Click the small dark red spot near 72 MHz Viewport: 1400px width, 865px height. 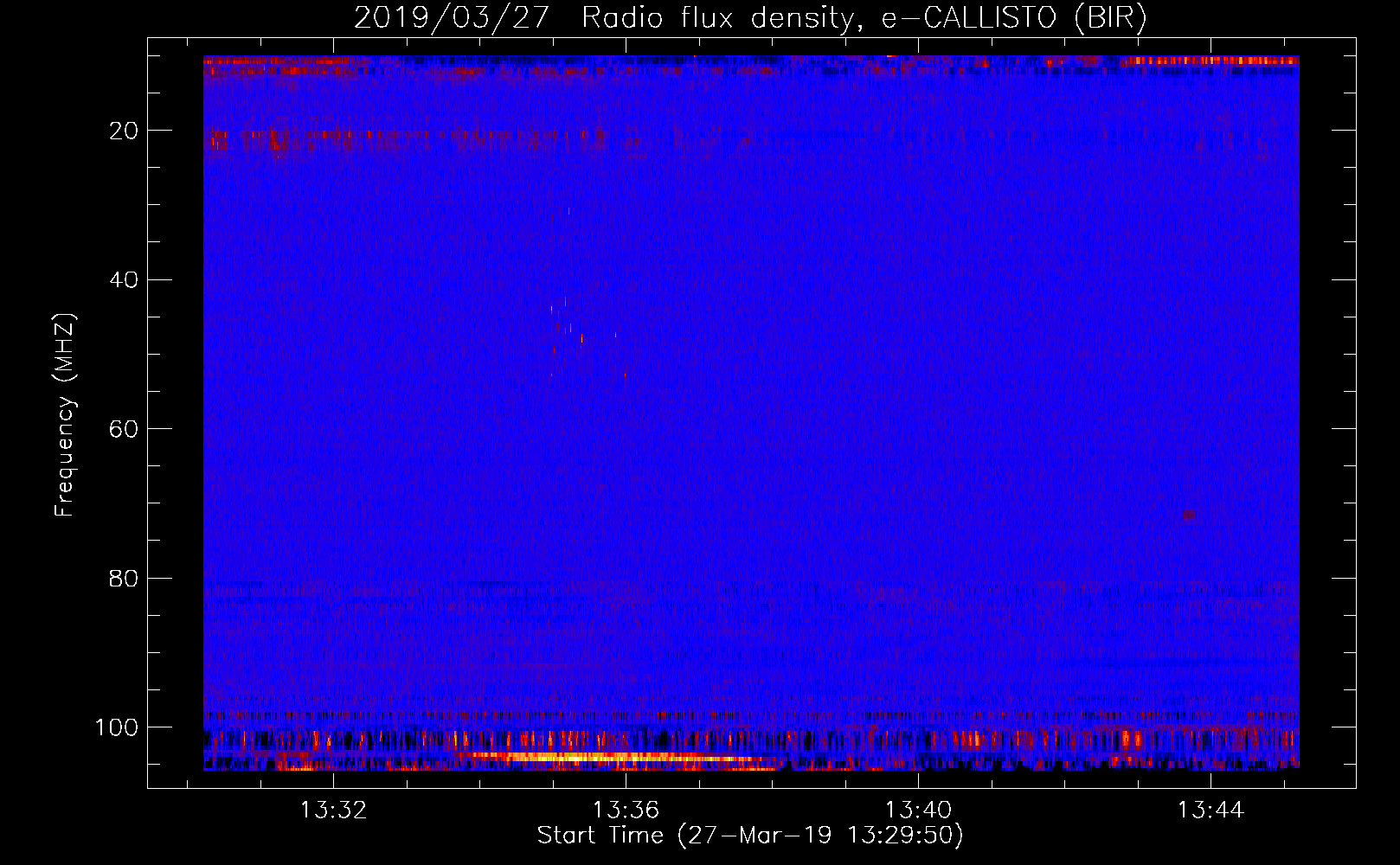point(1189,515)
